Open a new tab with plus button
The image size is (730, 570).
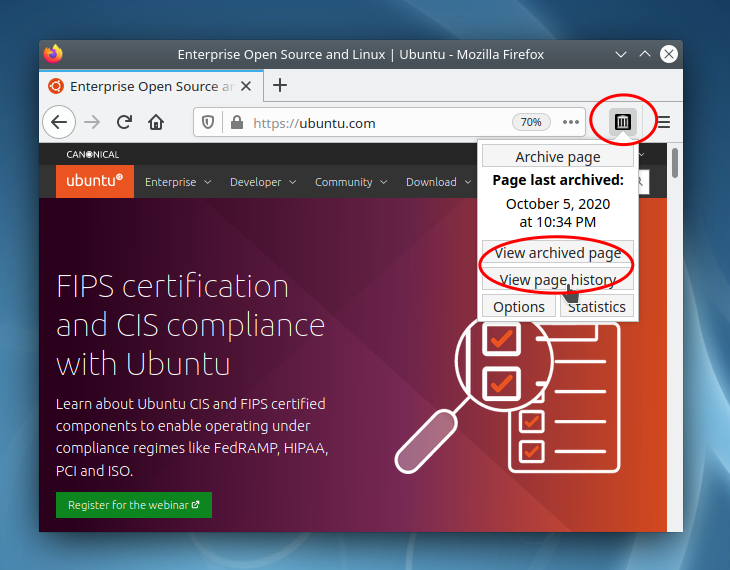click(x=280, y=85)
